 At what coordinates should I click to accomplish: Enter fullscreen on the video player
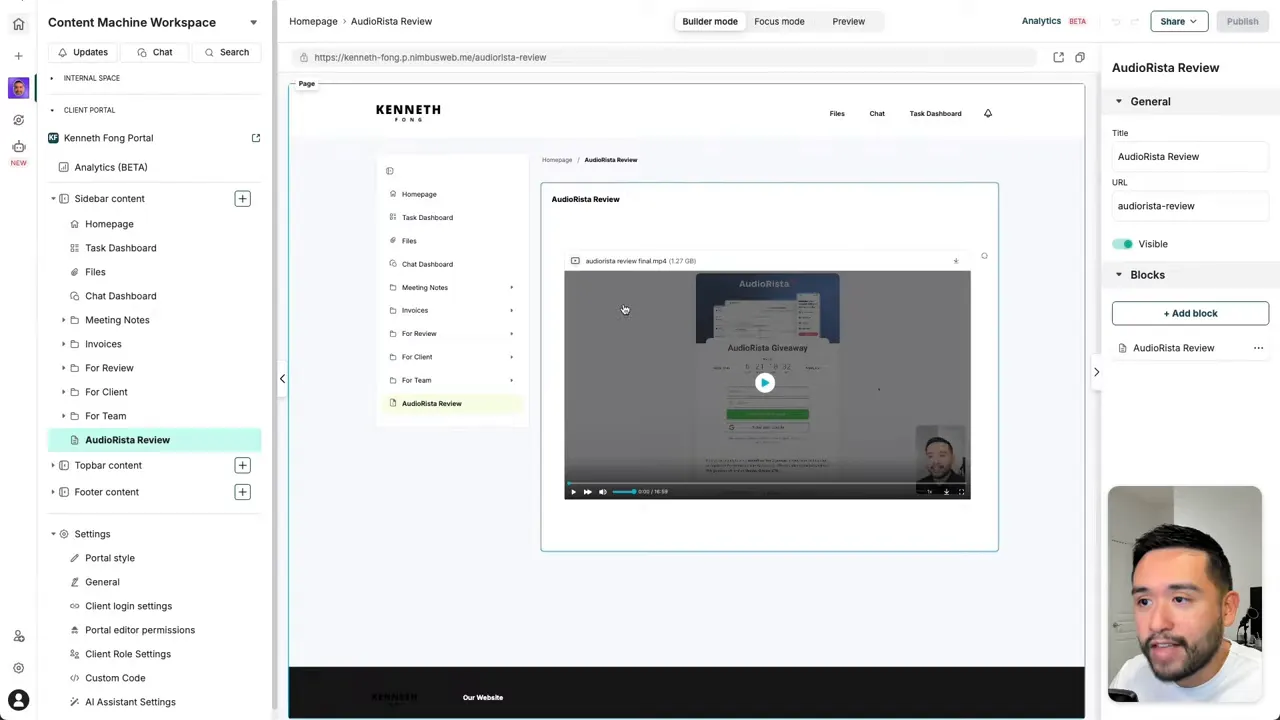click(x=961, y=491)
